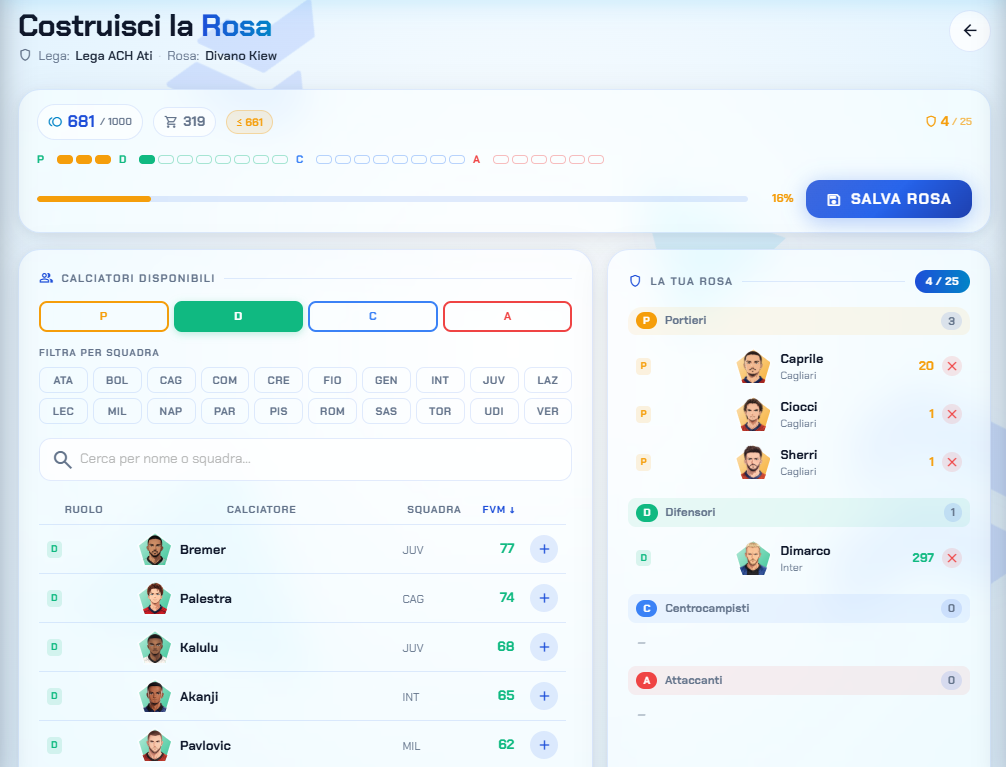
Task: Click Caprile's avatar in the squad
Action: (x=753, y=366)
